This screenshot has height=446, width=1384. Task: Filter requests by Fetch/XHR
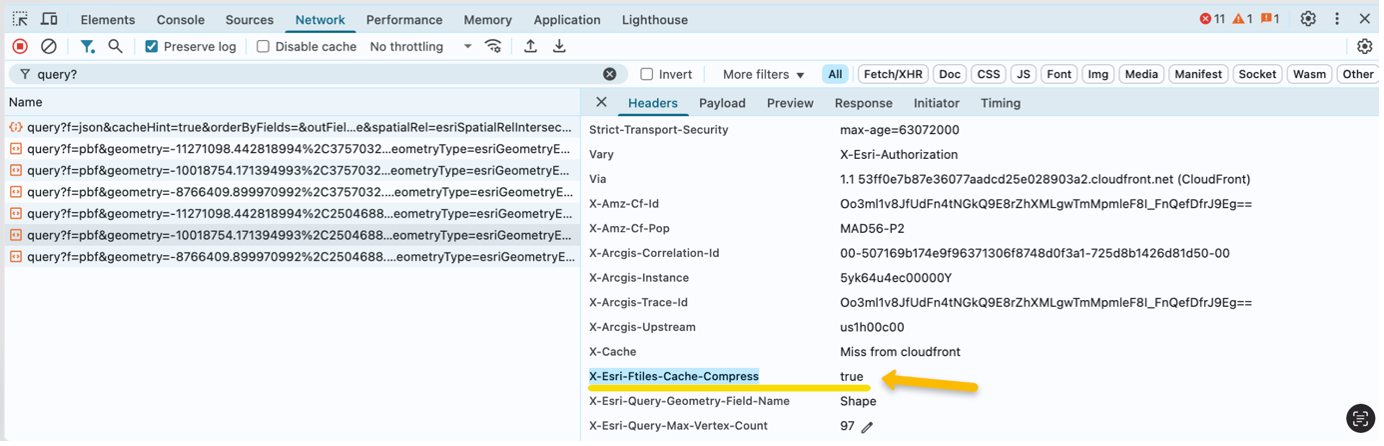pyautogui.click(x=893, y=74)
